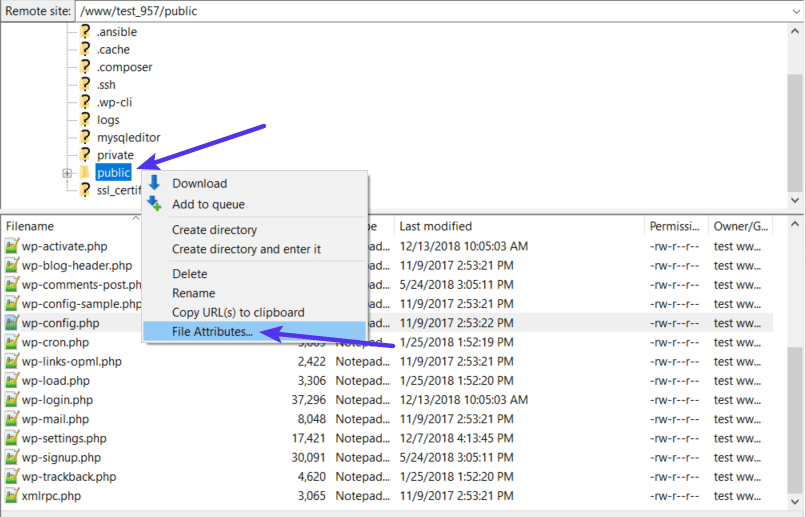806x517 pixels.
Task: Click the xmlrpc.php file icon
Action: (x=12, y=496)
